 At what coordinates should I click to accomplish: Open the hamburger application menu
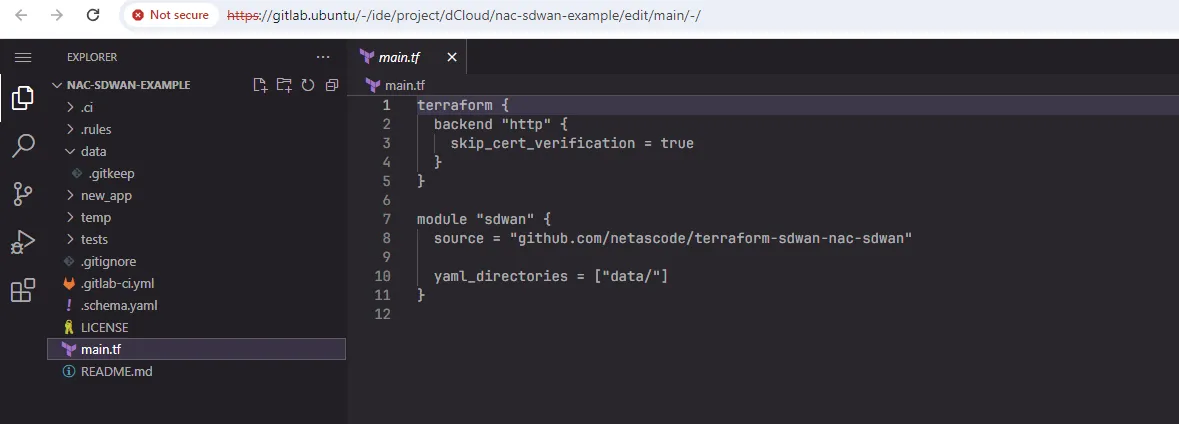[x=23, y=58]
